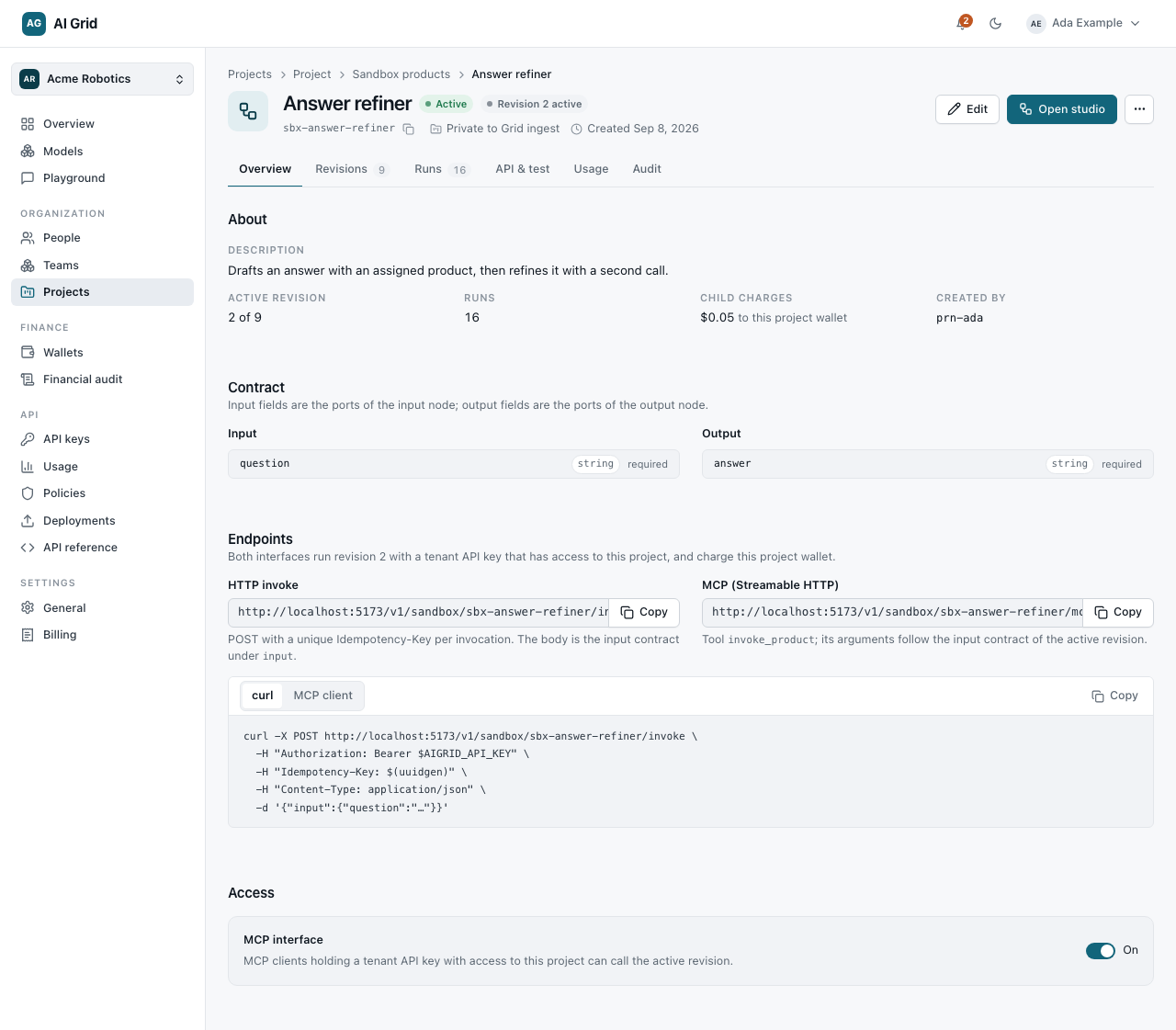This screenshot has width=1176, height=1030.
Task: Open Deployments in the sidebar
Action: (102, 521)
